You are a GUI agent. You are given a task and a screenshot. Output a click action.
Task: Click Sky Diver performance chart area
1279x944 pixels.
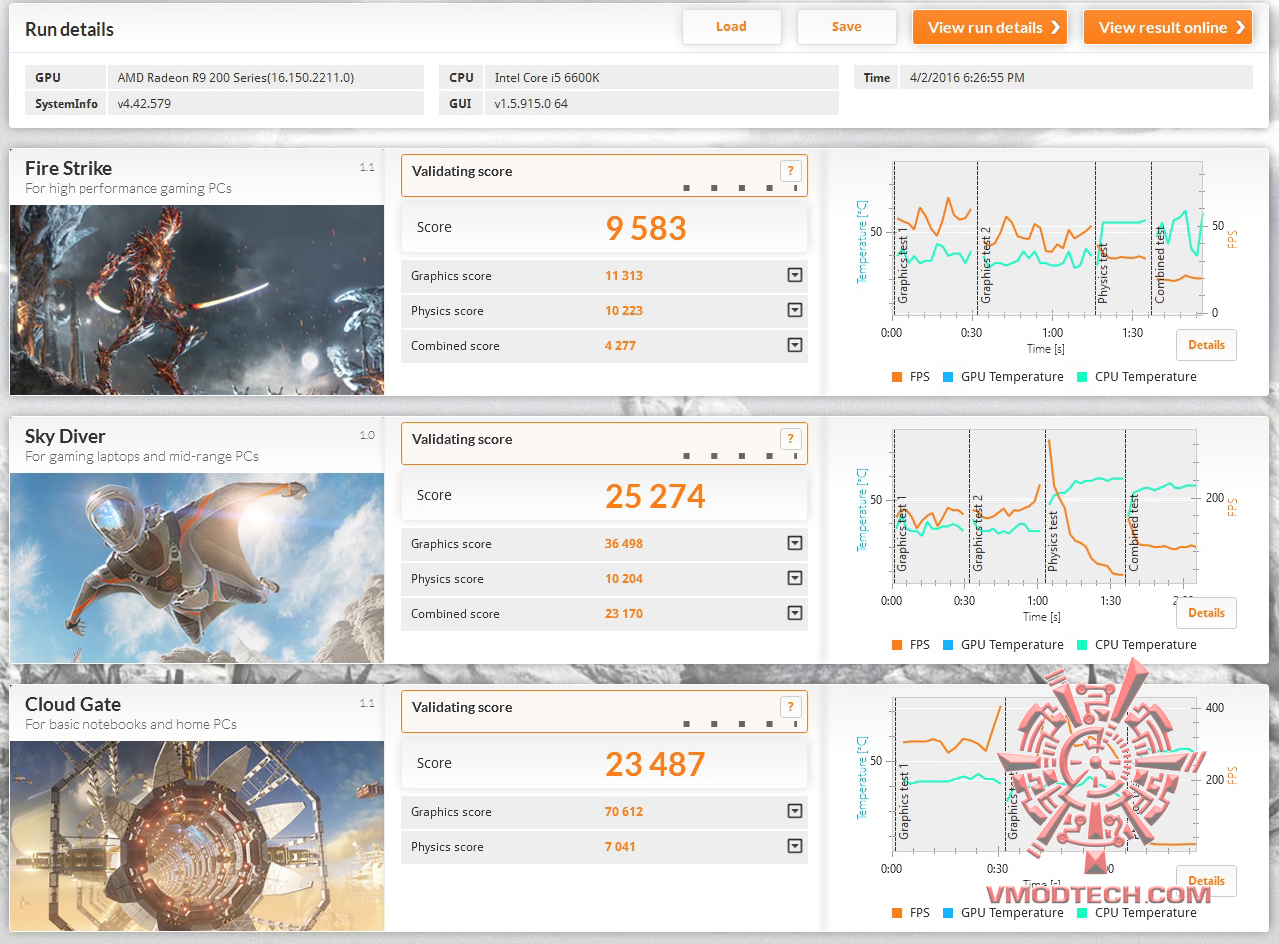[1044, 506]
